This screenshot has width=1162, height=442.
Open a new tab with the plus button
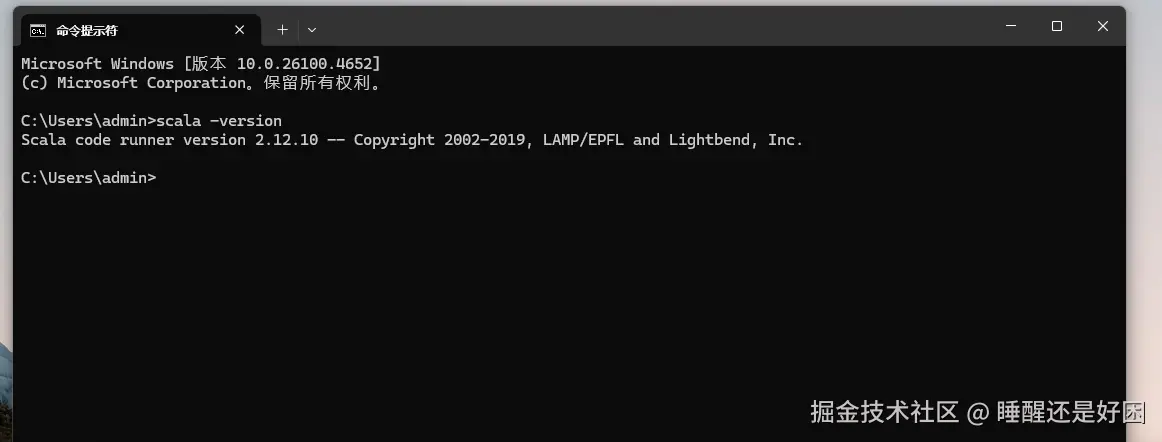click(x=282, y=30)
